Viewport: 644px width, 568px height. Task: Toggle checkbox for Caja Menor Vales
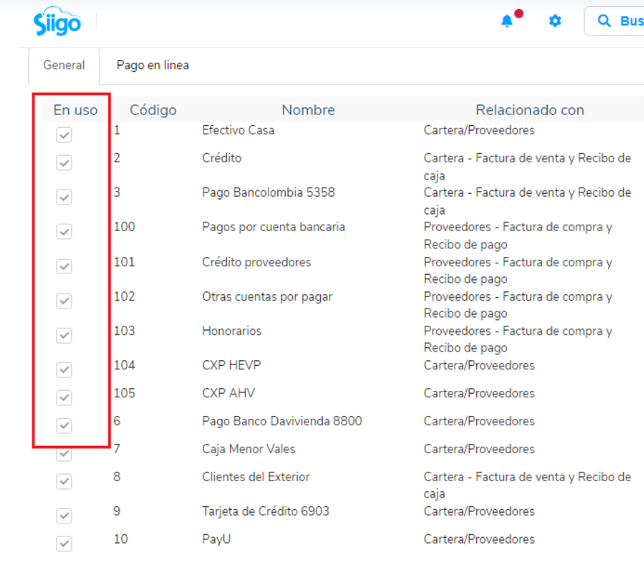point(64,453)
